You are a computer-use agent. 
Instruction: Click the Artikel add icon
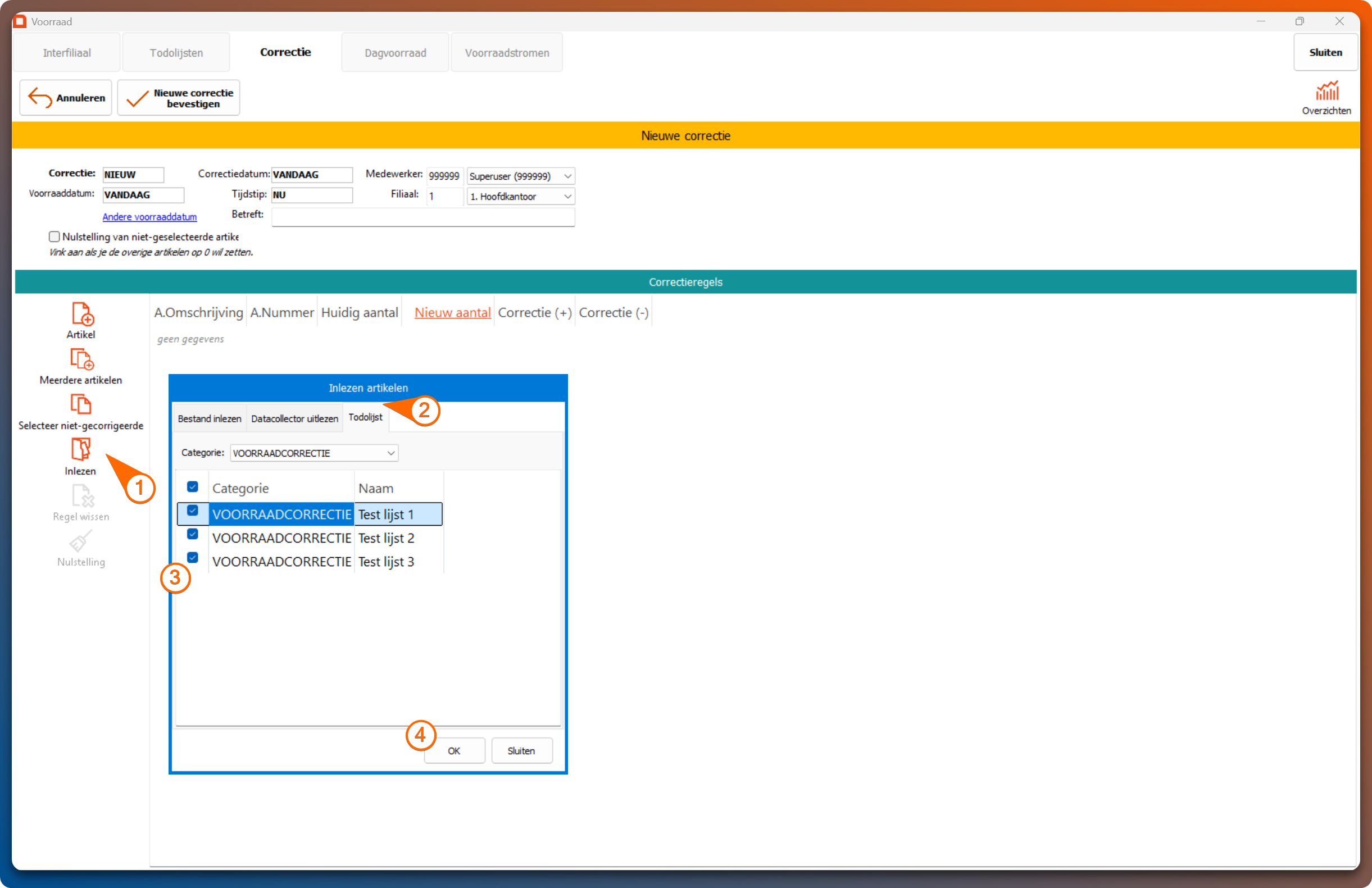click(x=82, y=313)
